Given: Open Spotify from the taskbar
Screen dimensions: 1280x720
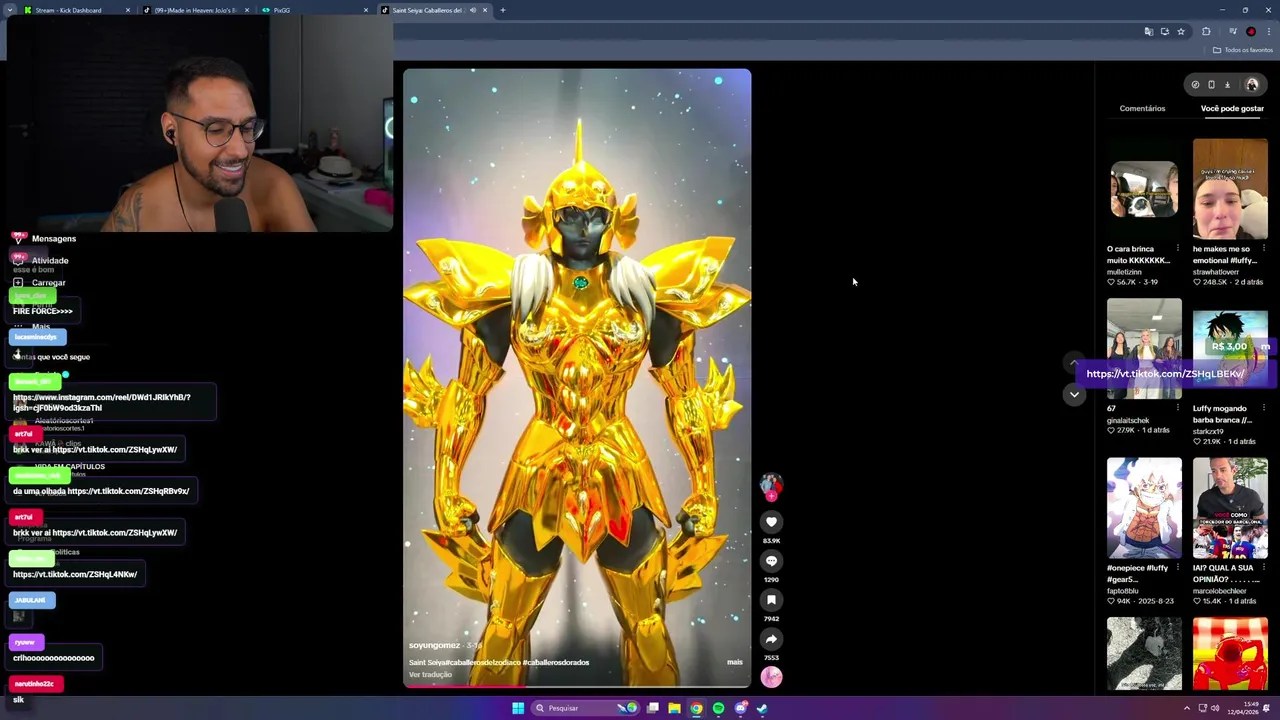Looking at the screenshot, I should [718, 708].
